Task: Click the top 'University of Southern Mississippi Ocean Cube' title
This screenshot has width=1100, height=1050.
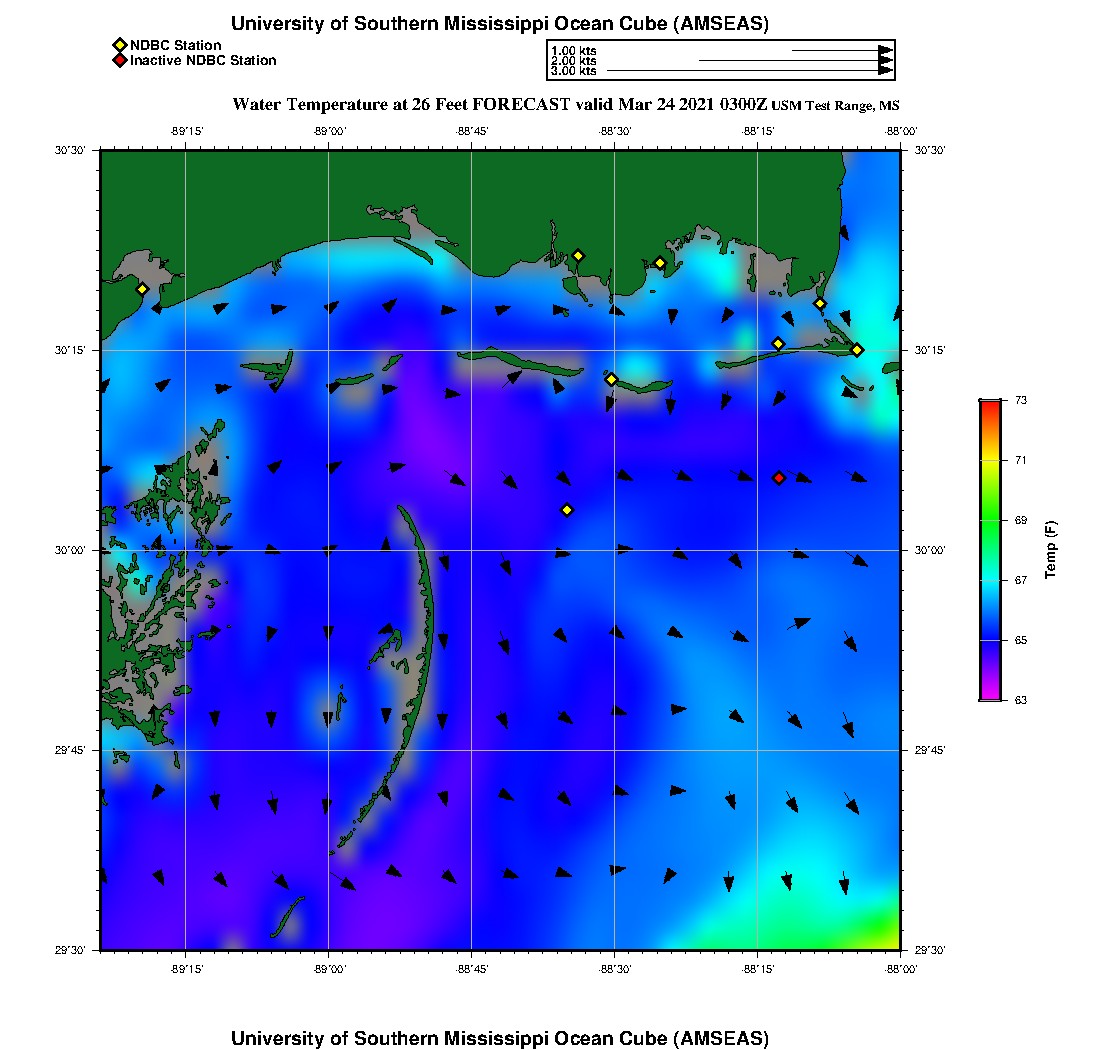Action: (500, 24)
